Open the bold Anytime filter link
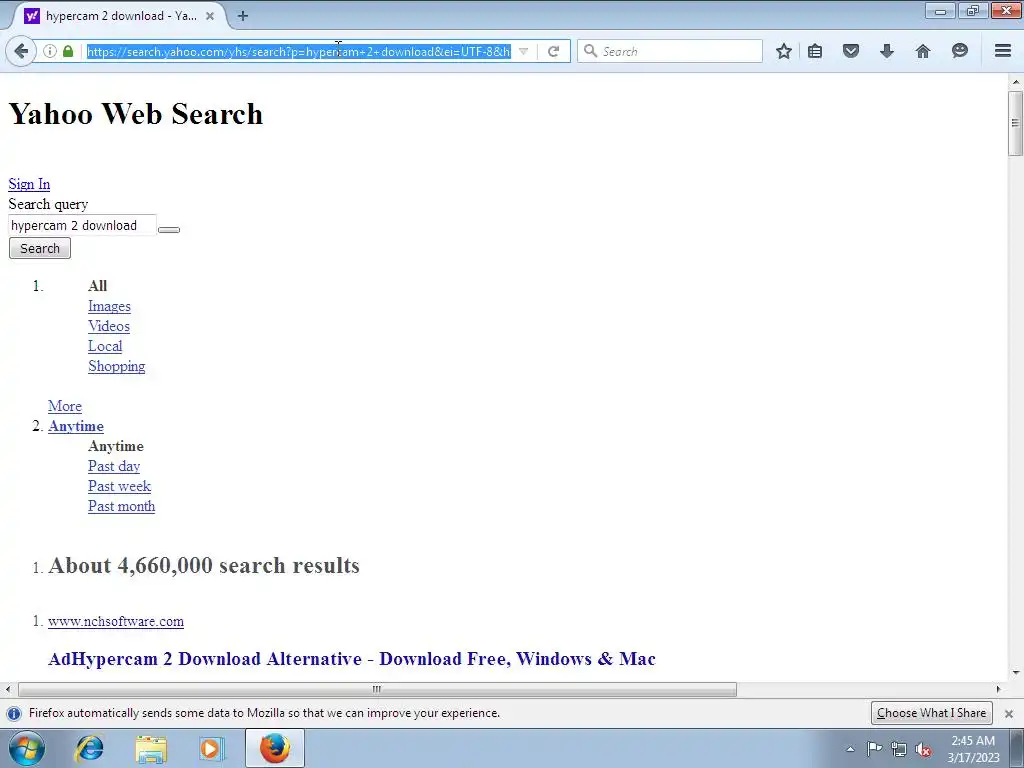1024x768 pixels. click(x=76, y=426)
